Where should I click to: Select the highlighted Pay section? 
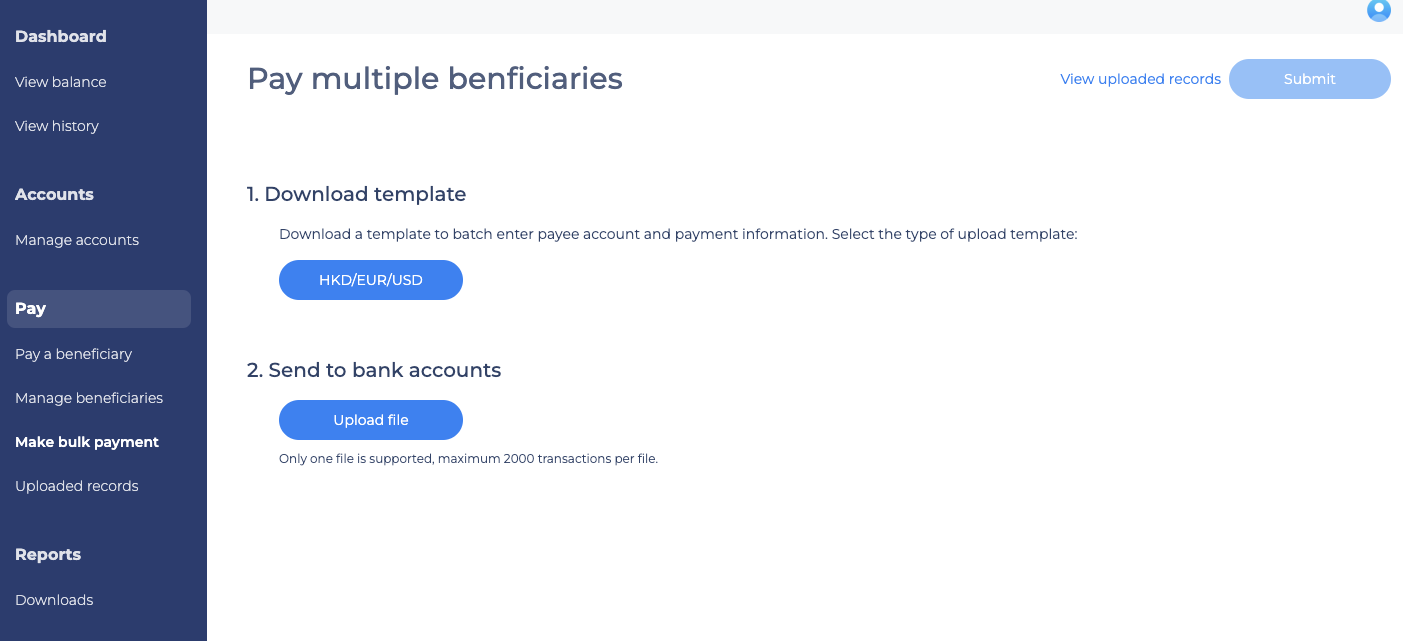(99, 309)
